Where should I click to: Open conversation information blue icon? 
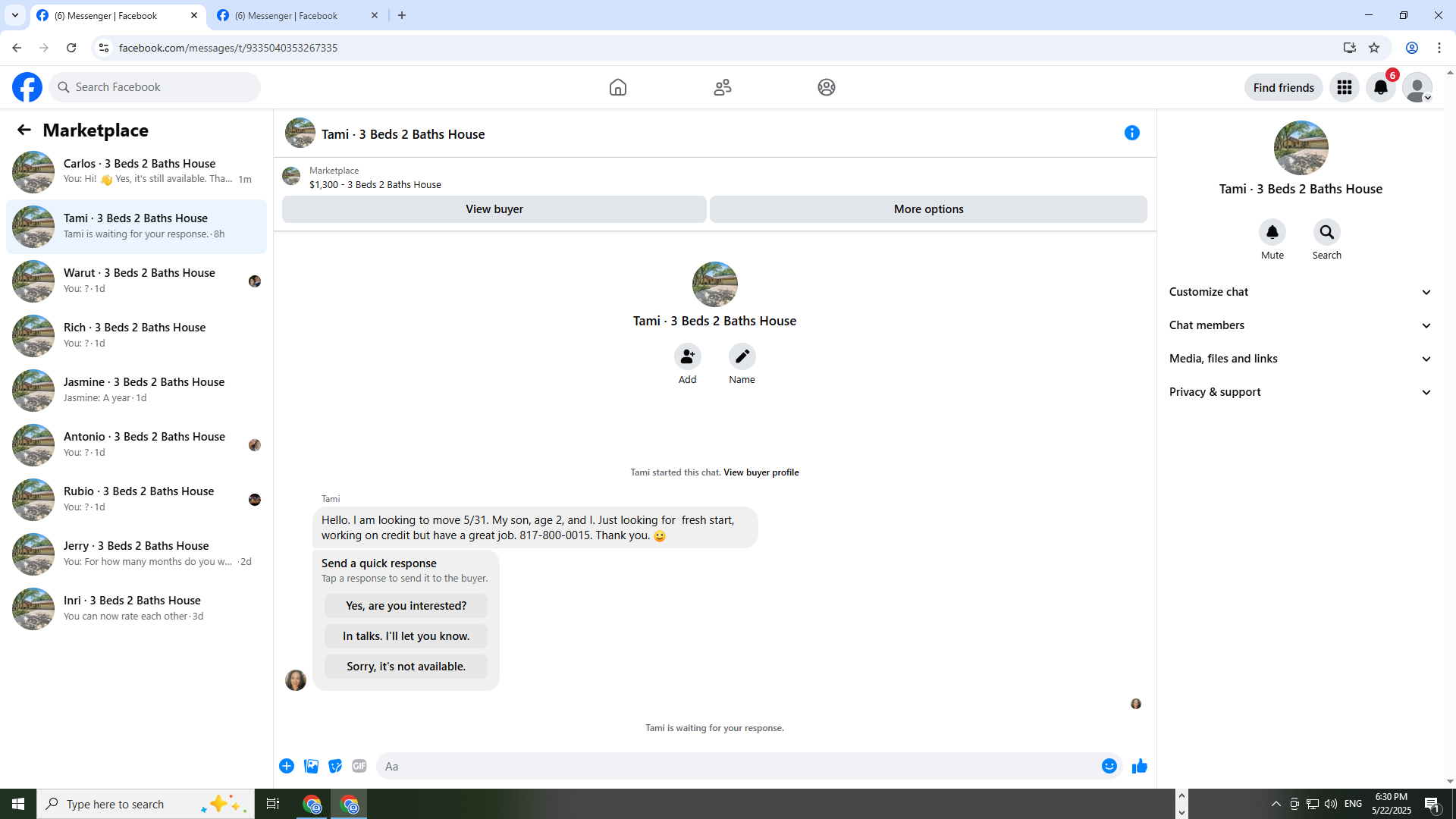pyautogui.click(x=1132, y=133)
